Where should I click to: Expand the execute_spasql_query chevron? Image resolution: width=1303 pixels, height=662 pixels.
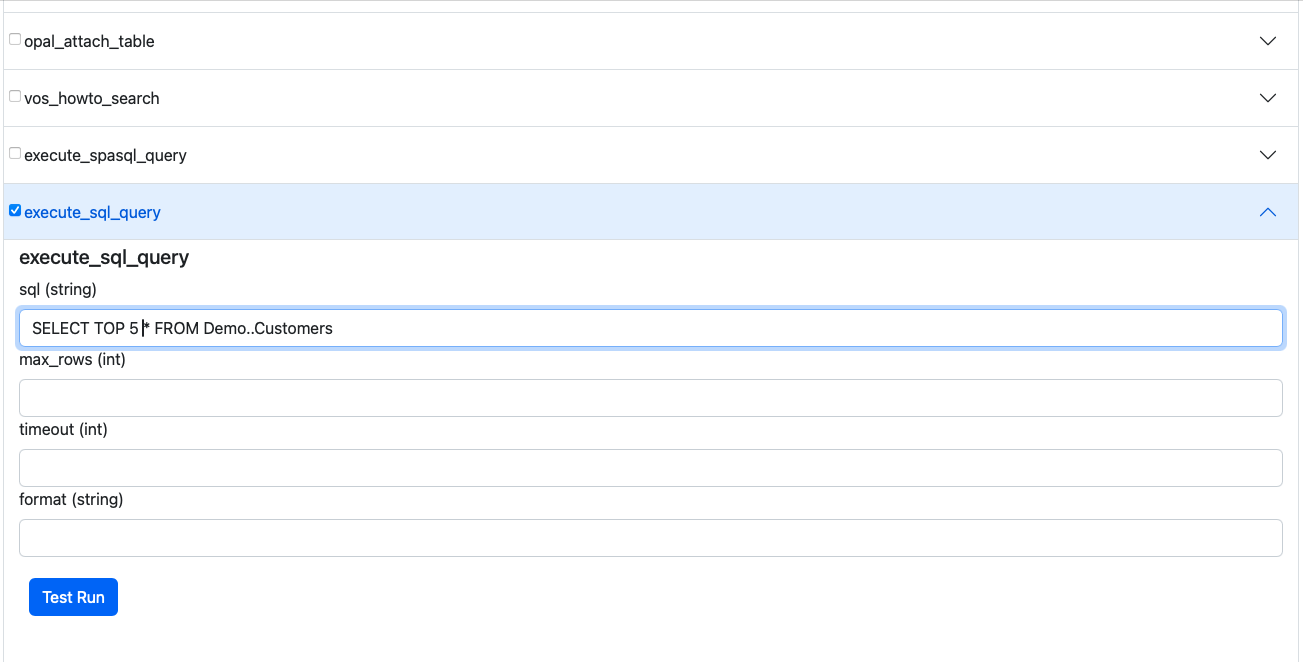[1268, 155]
